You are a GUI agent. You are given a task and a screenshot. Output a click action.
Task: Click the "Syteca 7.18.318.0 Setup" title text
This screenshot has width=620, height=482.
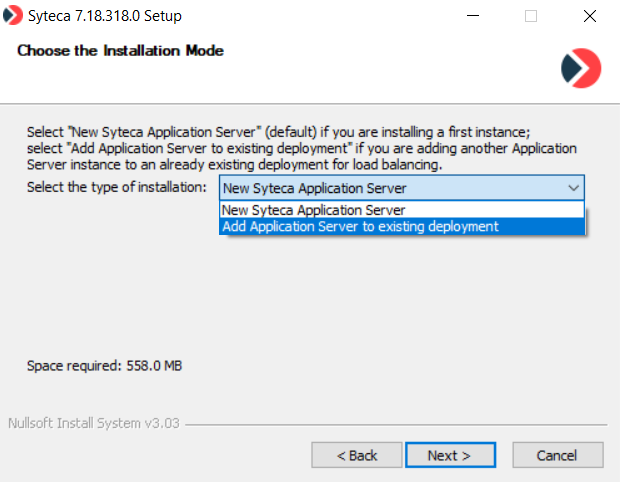coord(105,16)
